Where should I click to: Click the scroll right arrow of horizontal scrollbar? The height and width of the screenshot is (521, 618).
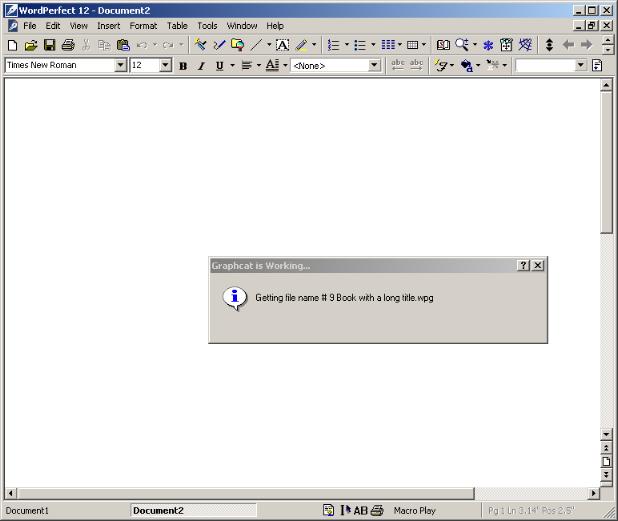coord(594,493)
